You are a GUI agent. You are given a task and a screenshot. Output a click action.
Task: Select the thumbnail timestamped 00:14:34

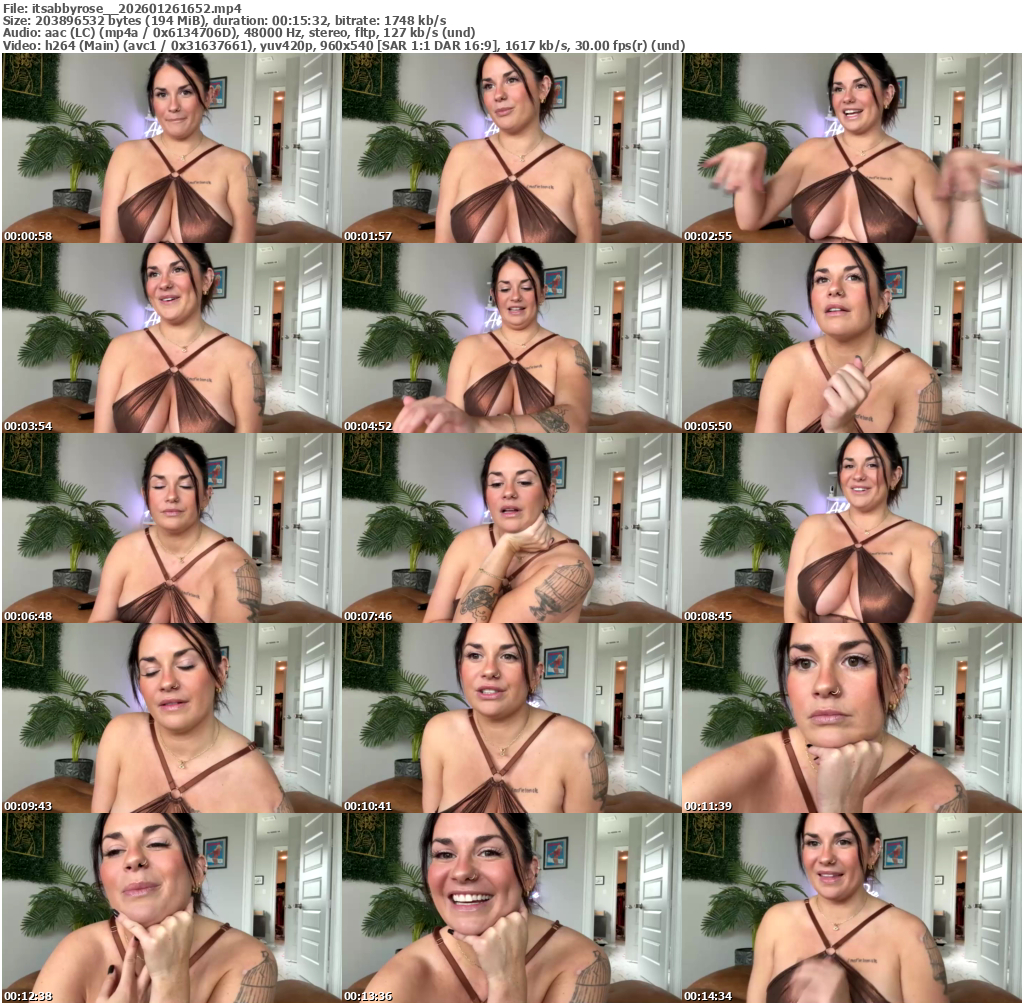tap(852, 908)
